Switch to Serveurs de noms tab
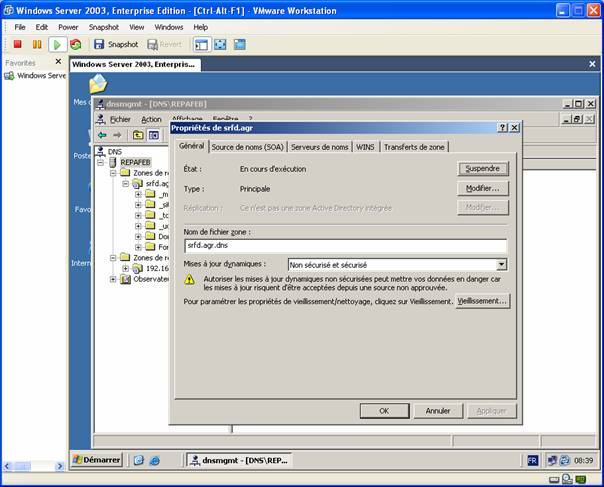 (x=319, y=147)
